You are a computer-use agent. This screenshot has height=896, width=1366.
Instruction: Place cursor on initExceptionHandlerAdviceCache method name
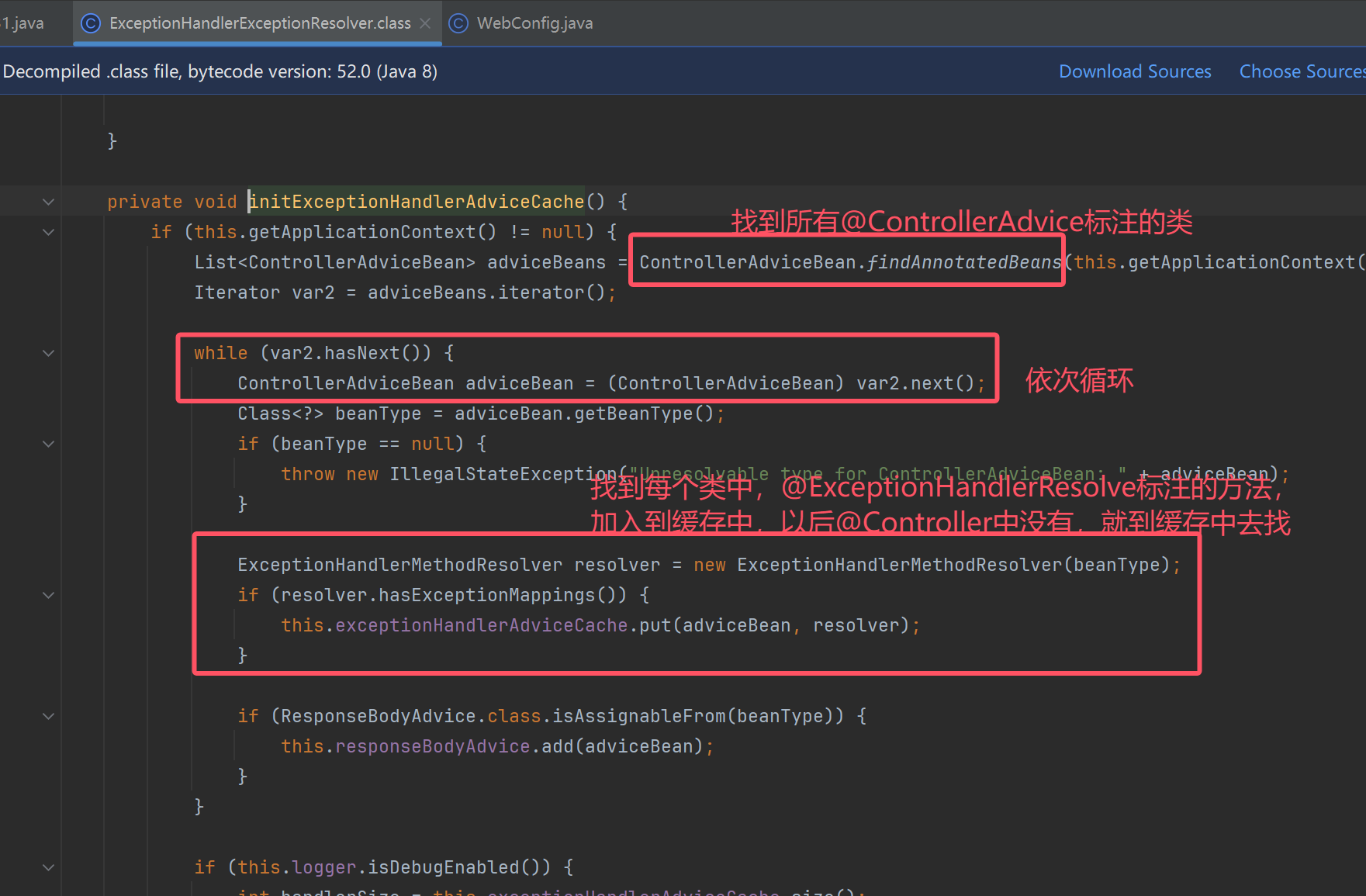pos(417,202)
